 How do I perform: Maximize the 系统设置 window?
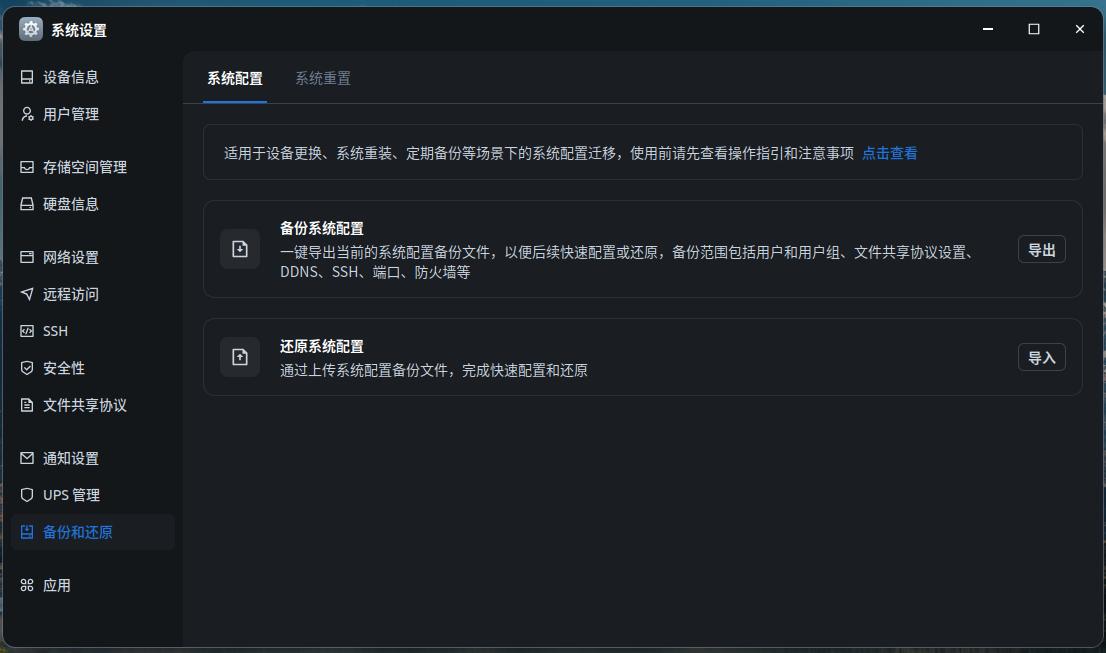pyautogui.click(x=1033, y=29)
